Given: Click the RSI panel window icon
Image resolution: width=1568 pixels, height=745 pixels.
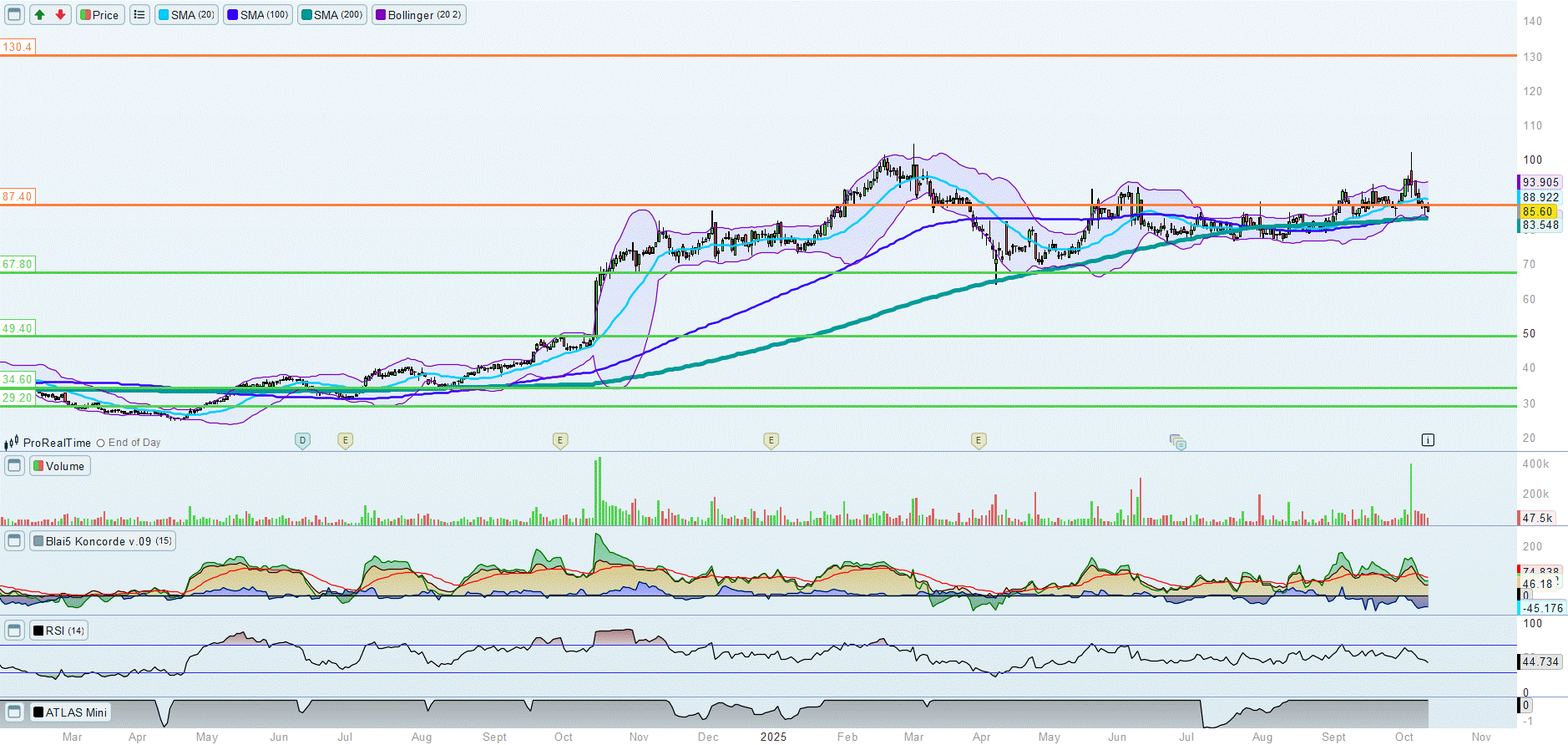Looking at the screenshot, I should coord(14,631).
